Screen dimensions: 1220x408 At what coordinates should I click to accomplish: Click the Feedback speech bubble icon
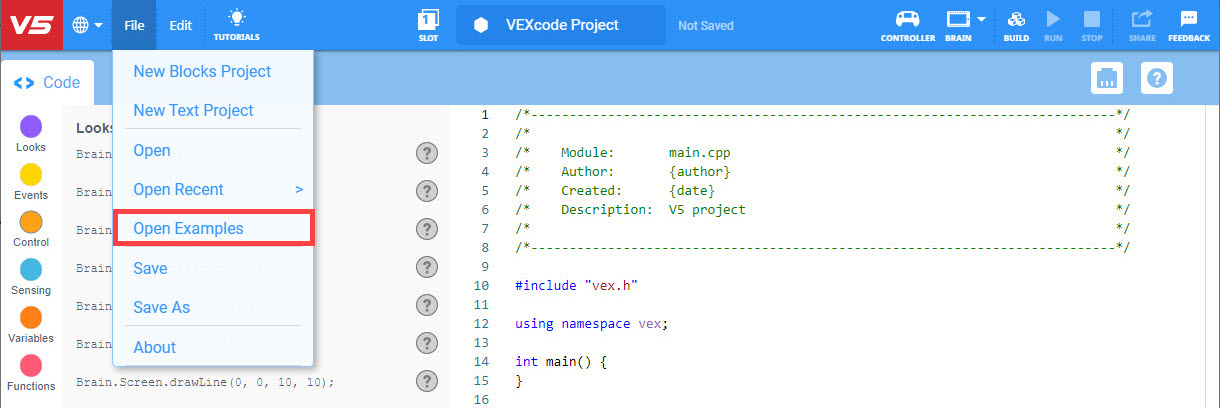point(1188,24)
